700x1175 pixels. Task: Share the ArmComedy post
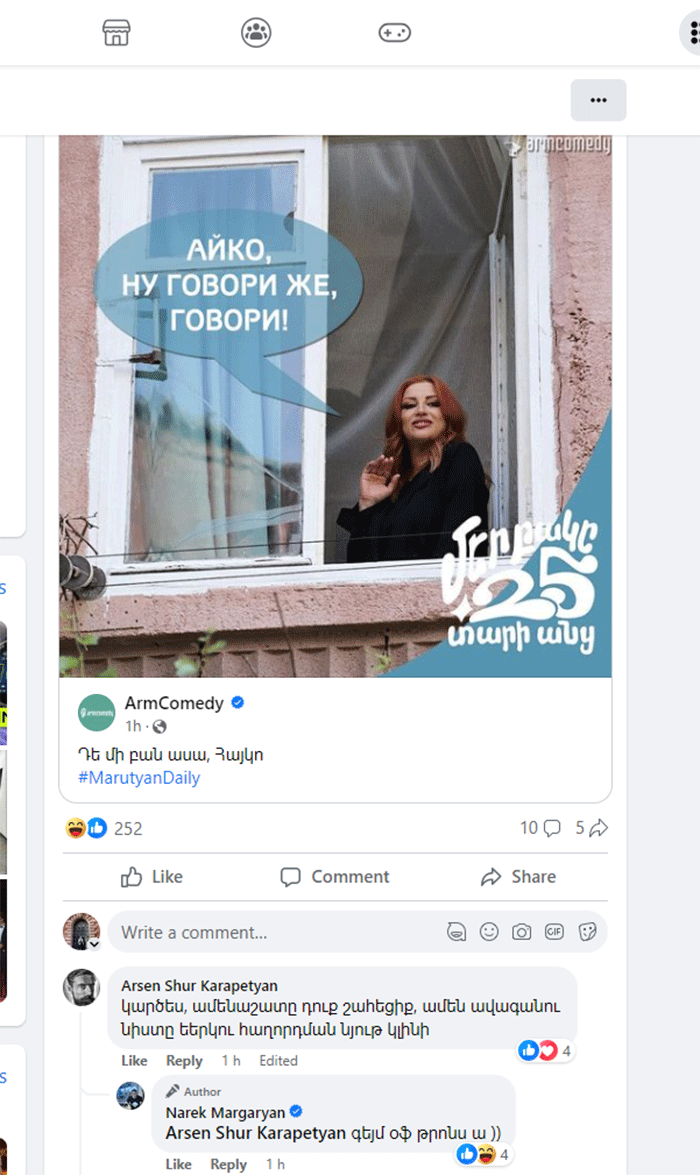click(518, 877)
